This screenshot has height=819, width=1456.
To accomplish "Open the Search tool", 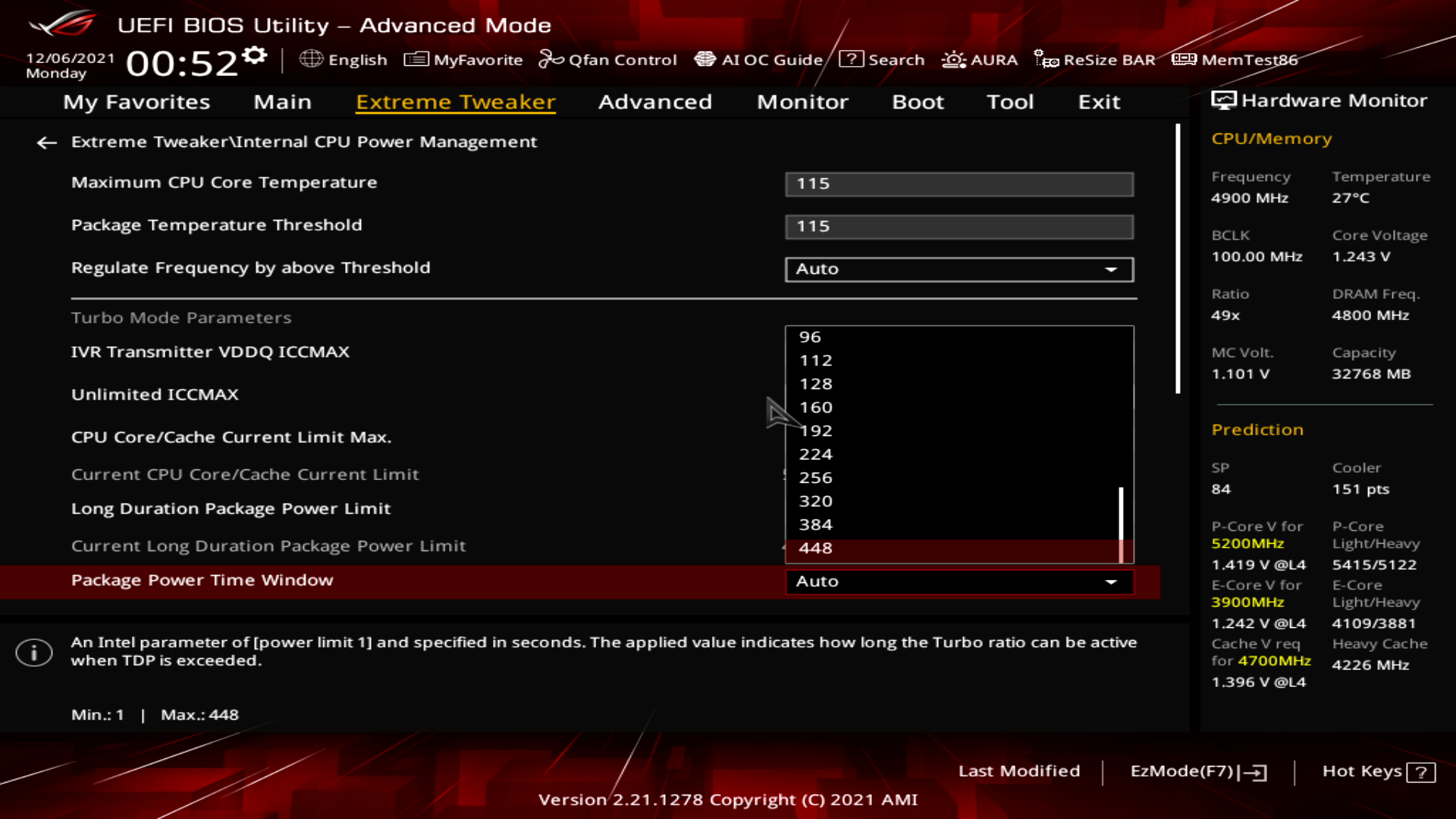I will pyautogui.click(x=882, y=59).
